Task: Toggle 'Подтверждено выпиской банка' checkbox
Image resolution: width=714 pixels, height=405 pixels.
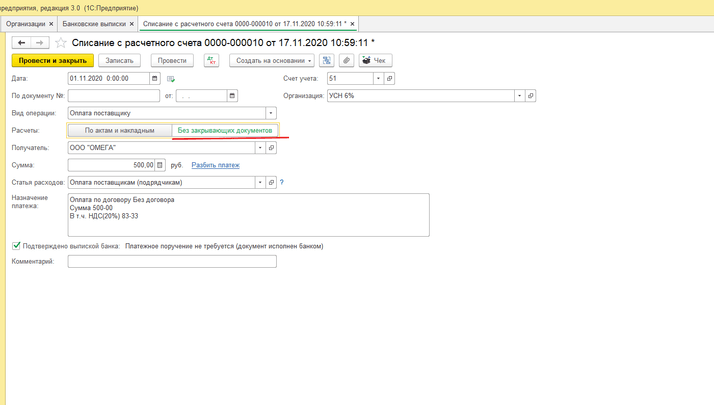Action: point(16,245)
